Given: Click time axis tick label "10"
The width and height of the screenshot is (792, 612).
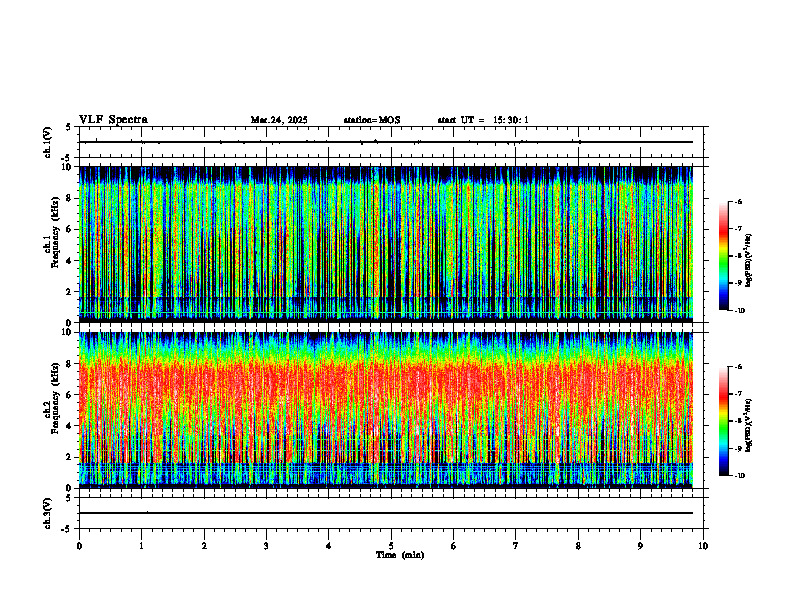Looking at the screenshot, I should (703, 546).
